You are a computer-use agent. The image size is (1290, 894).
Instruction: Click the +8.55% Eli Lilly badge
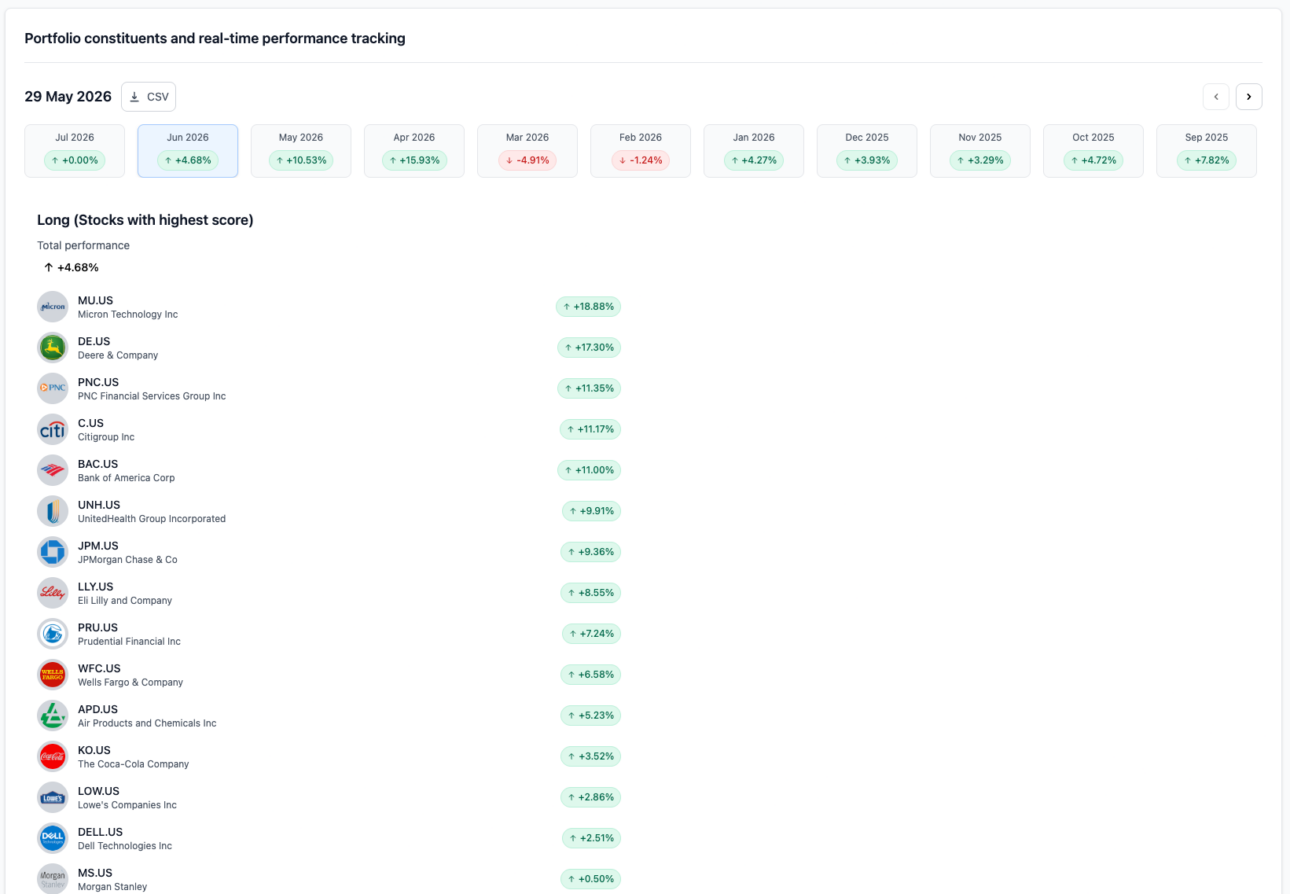591,593
